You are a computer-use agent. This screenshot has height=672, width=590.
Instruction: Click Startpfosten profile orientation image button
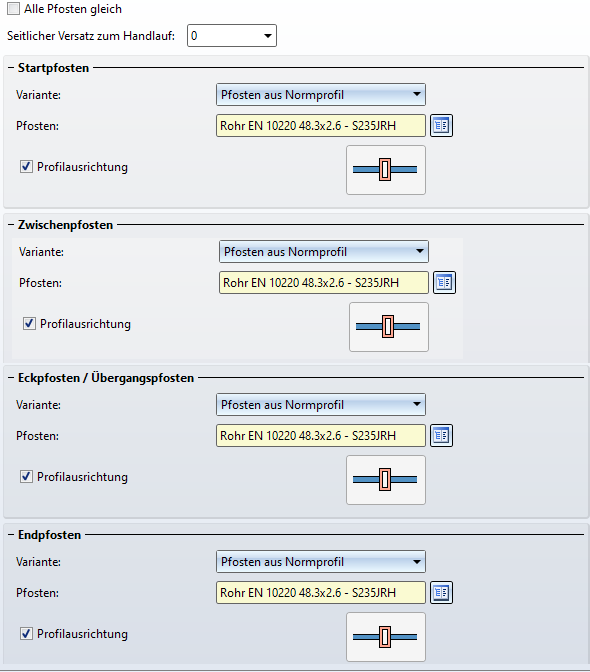pos(386,170)
